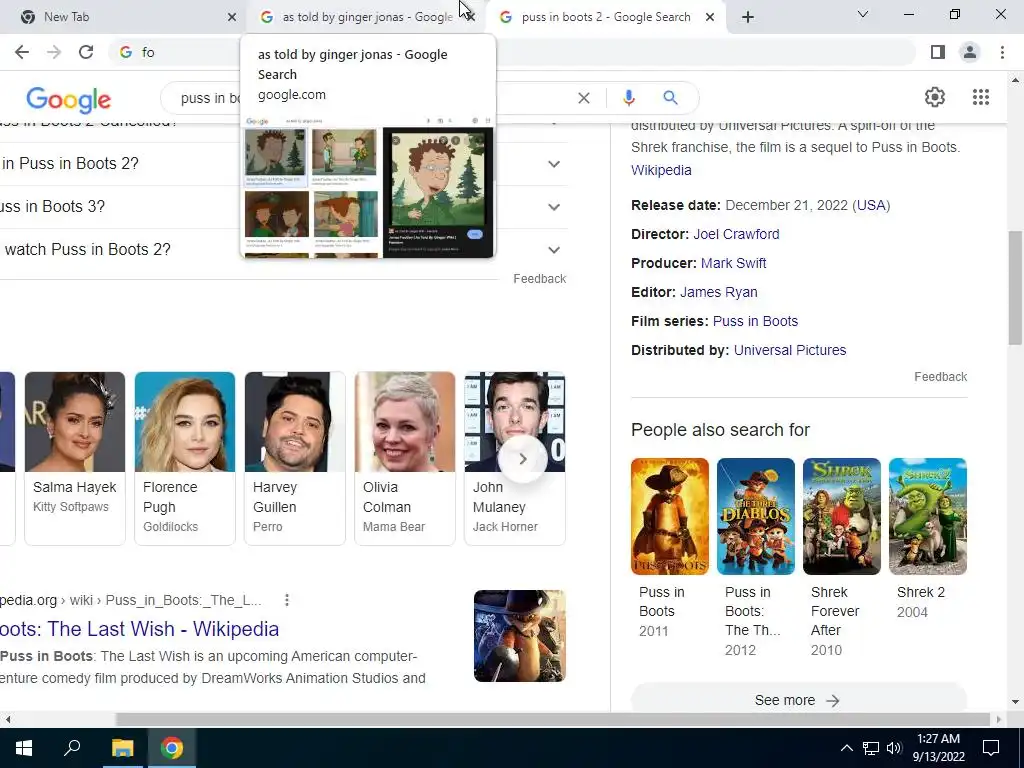Select the Florence Pugh cast card
Screen dimensions: 1024x768
(185, 458)
